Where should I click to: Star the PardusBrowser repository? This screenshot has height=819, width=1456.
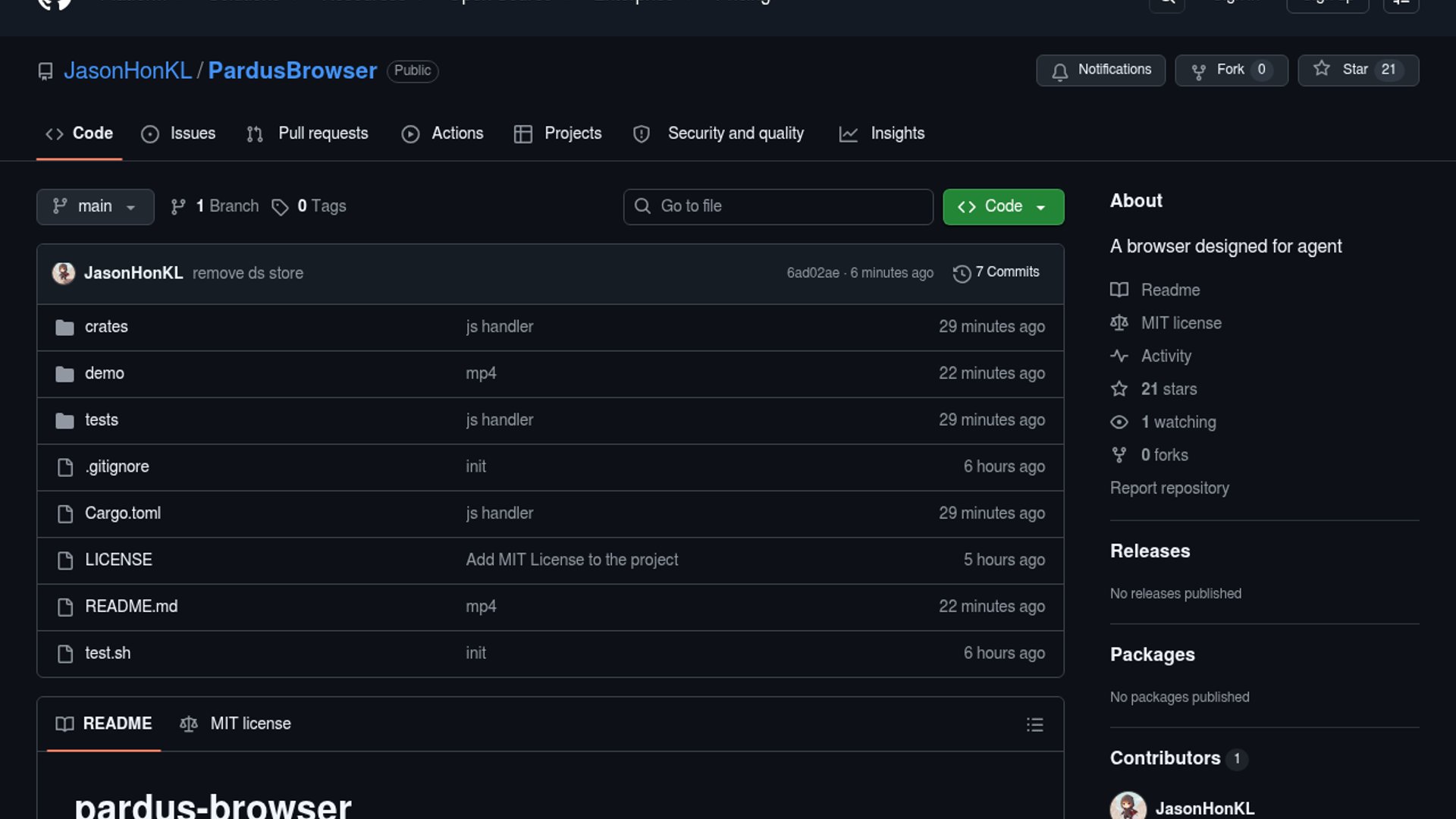click(1357, 70)
